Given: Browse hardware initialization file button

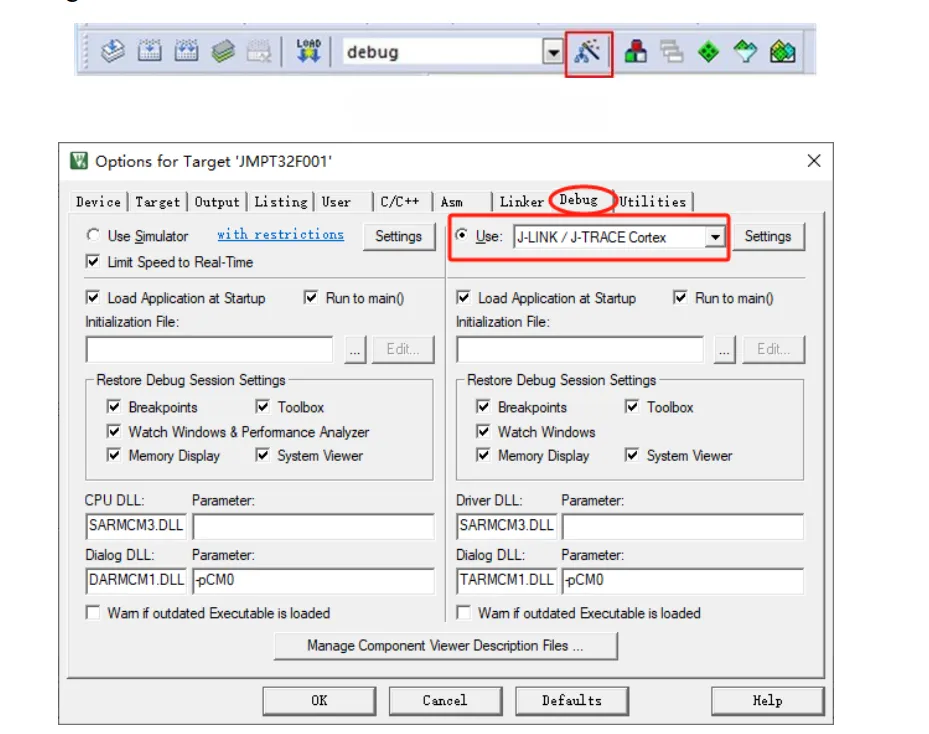Looking at the screenshot, I should click(x=725, y=350).
